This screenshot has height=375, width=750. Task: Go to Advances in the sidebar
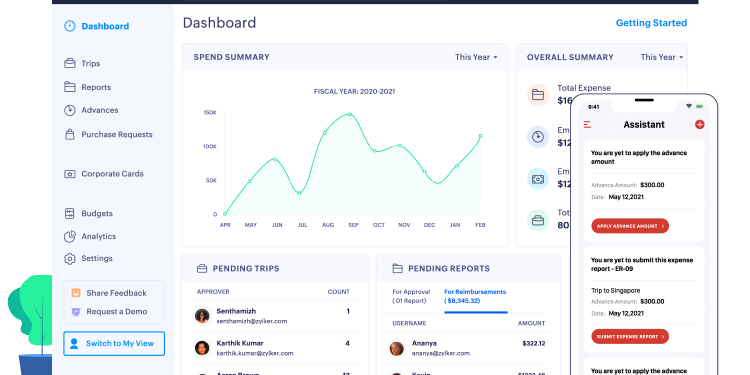(99, 110)
